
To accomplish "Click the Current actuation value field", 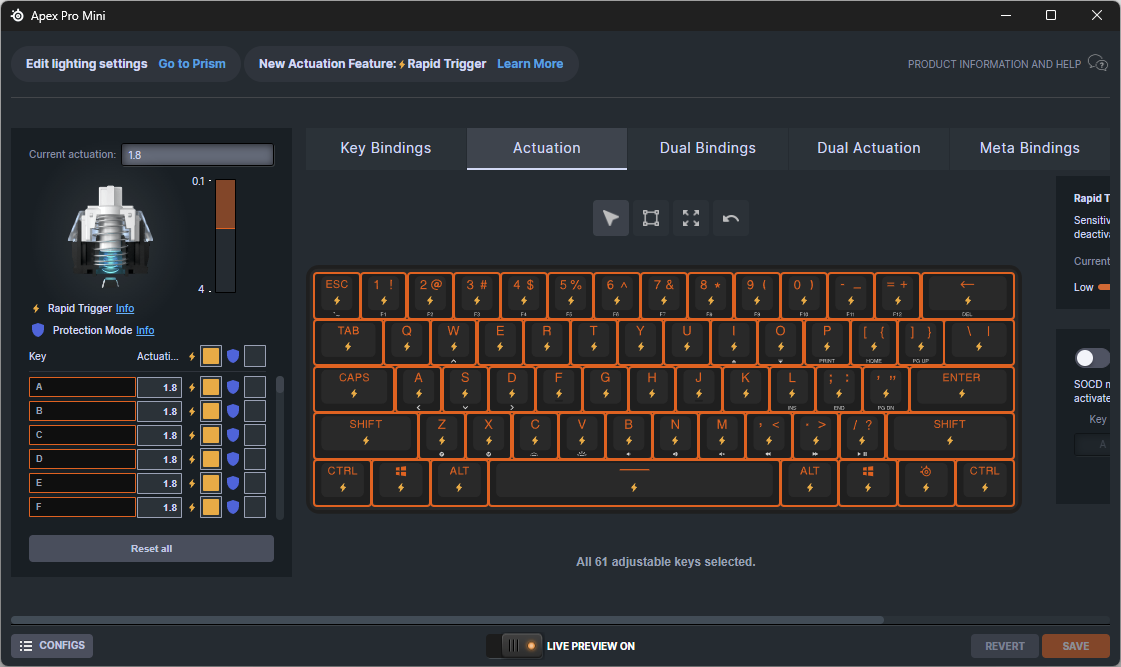I will click(197, 154).
